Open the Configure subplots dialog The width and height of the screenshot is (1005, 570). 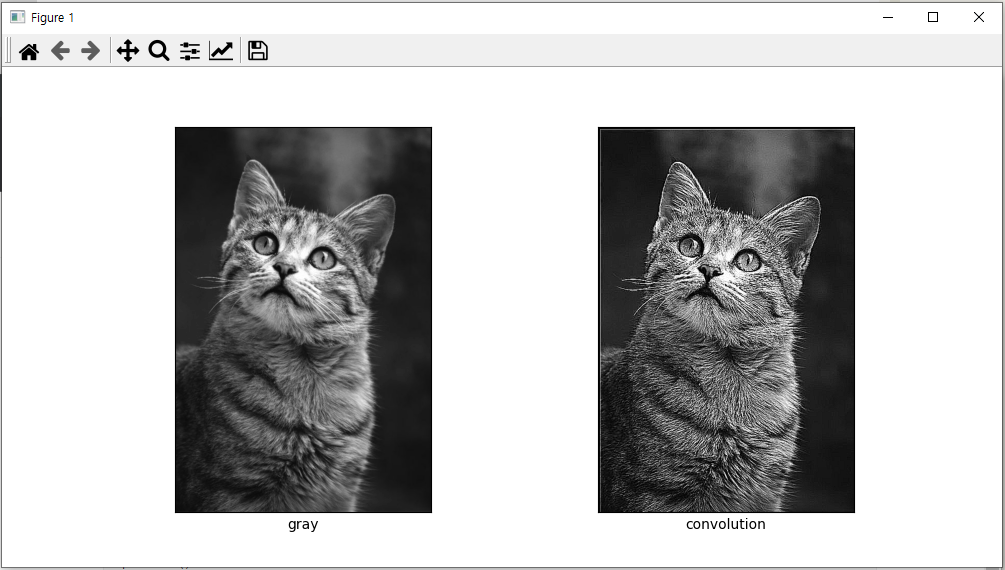pos(190,51)
